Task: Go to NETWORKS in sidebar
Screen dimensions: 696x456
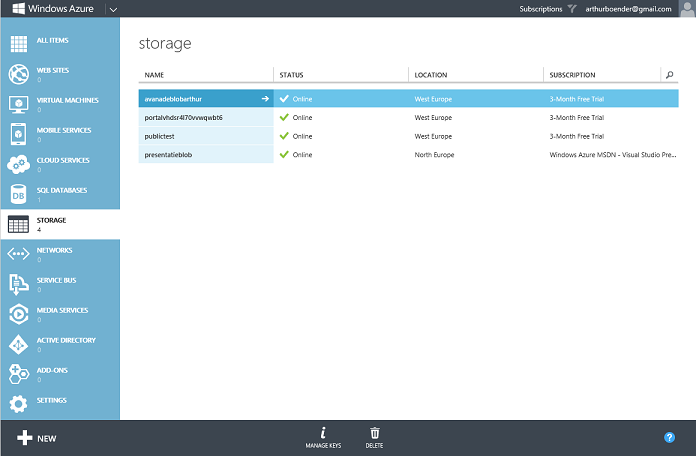Action: pos(54,250)
